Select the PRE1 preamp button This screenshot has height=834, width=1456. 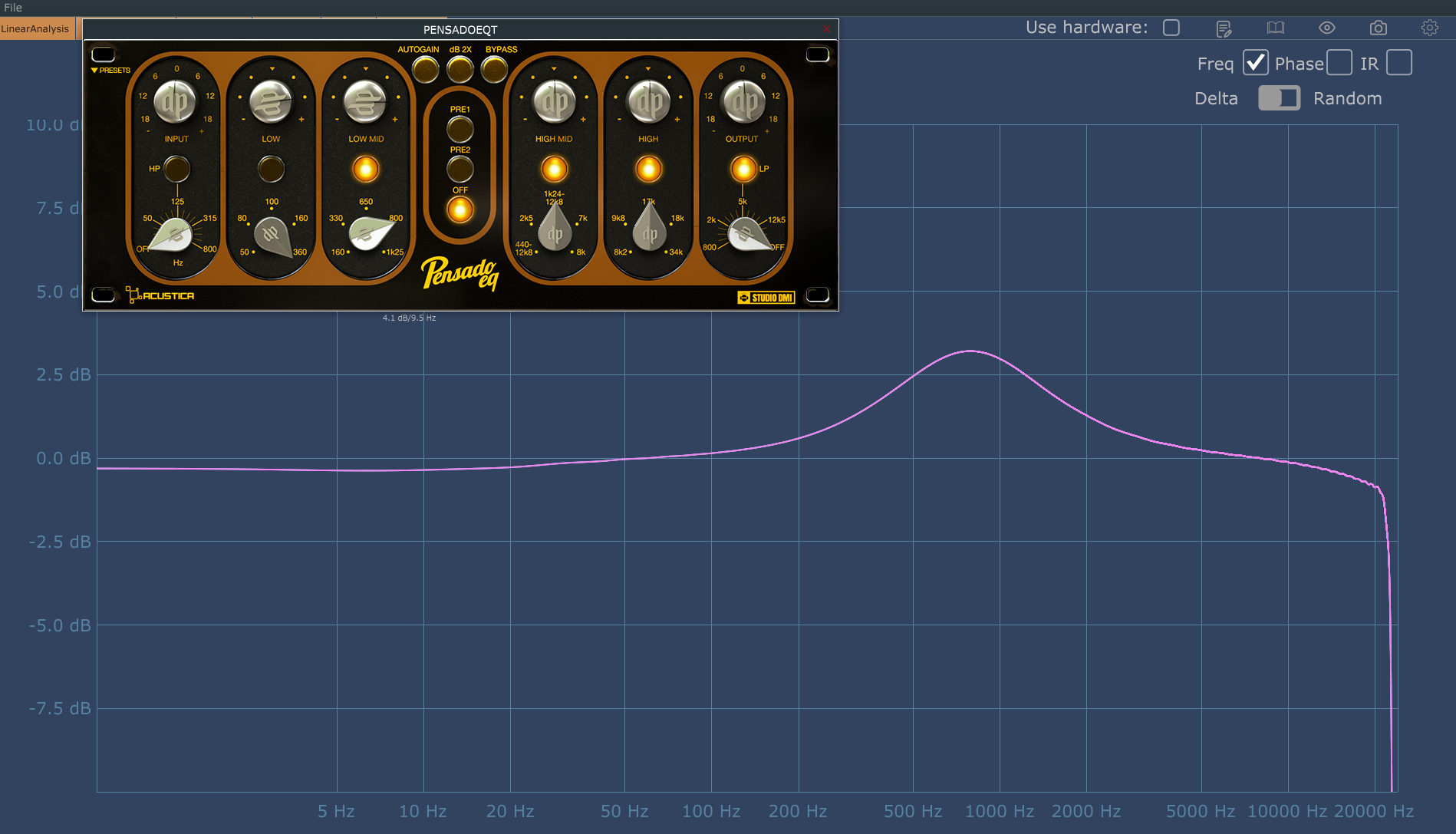point(460,129)
